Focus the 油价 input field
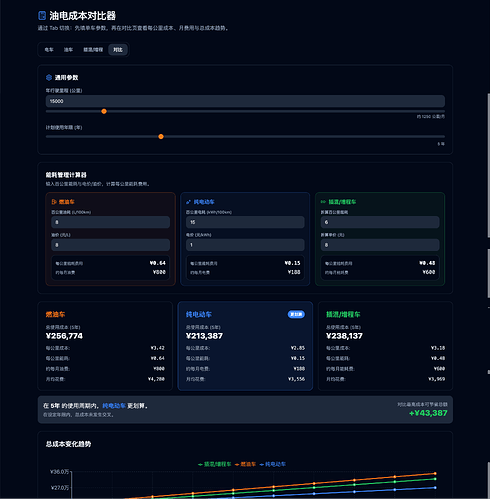 (110, 245)
